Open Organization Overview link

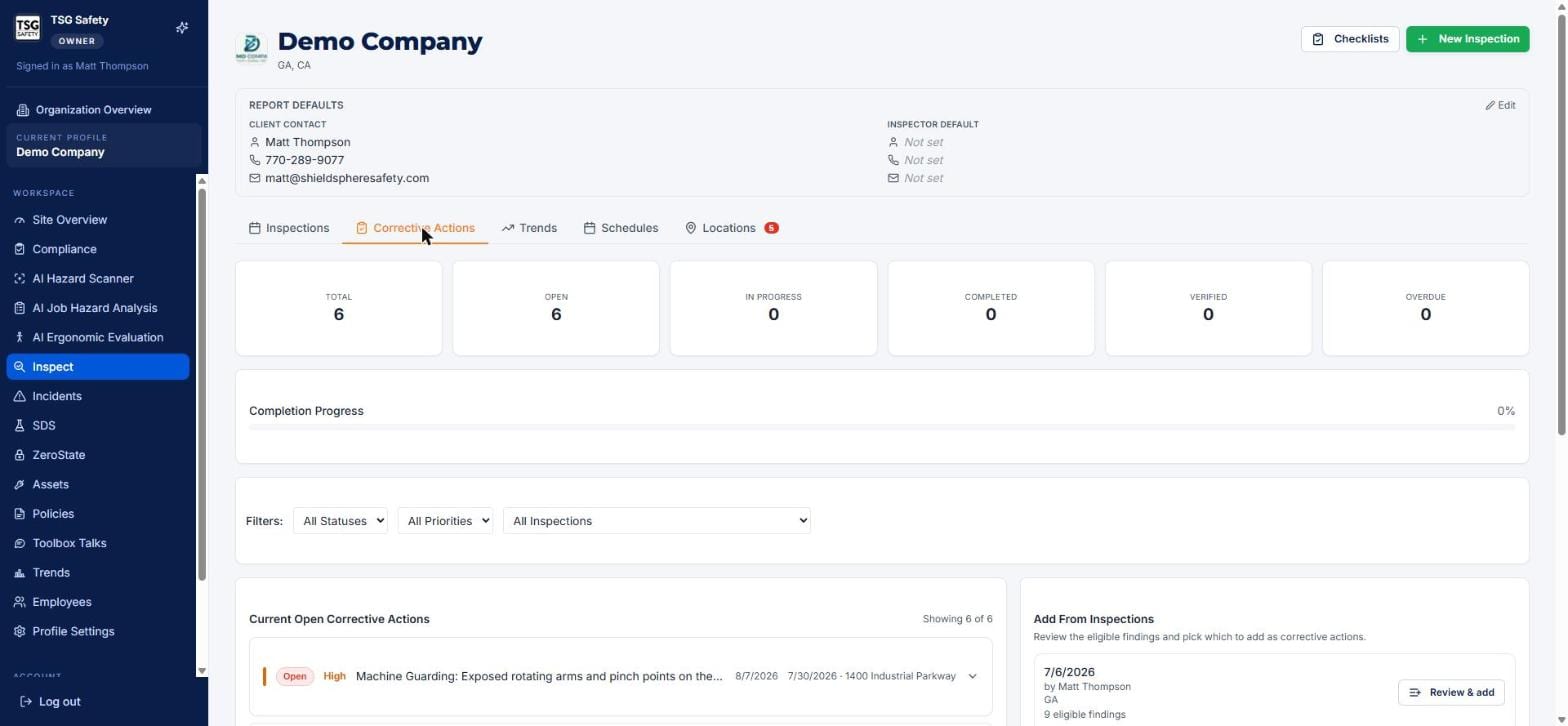(84, 110)
